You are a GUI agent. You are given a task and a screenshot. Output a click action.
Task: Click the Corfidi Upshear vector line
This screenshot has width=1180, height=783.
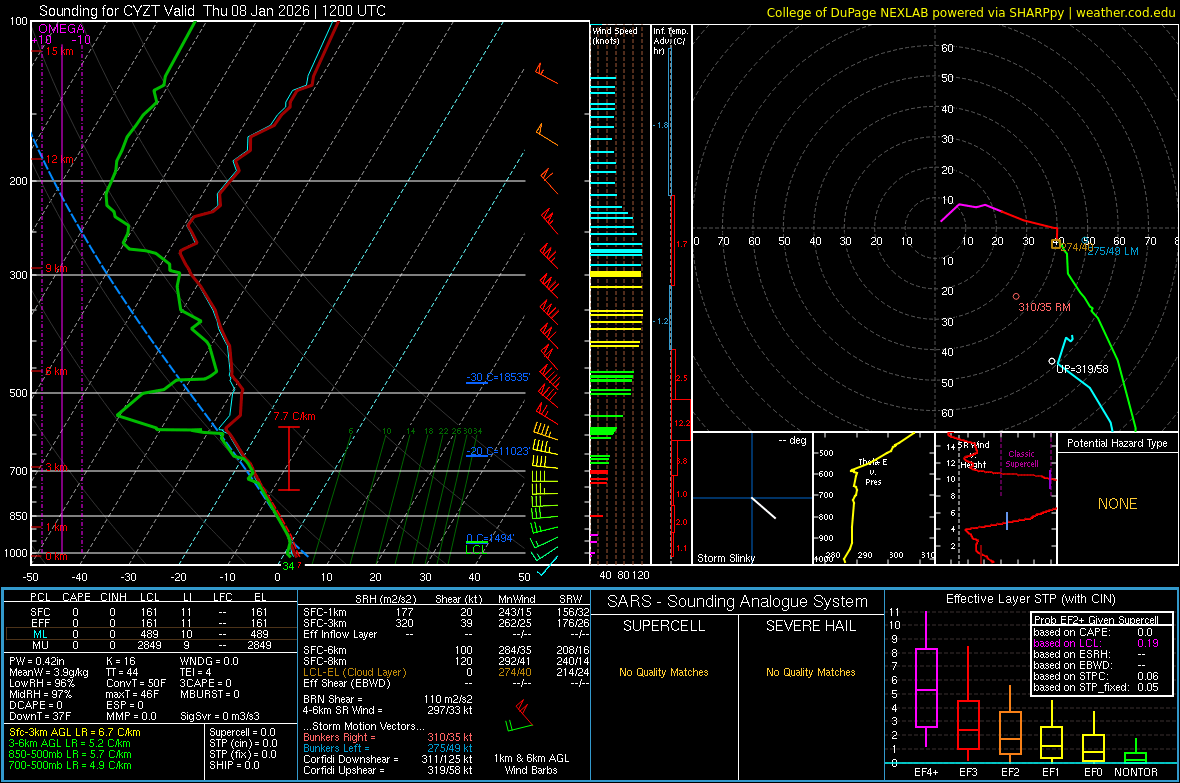point(388,770)
